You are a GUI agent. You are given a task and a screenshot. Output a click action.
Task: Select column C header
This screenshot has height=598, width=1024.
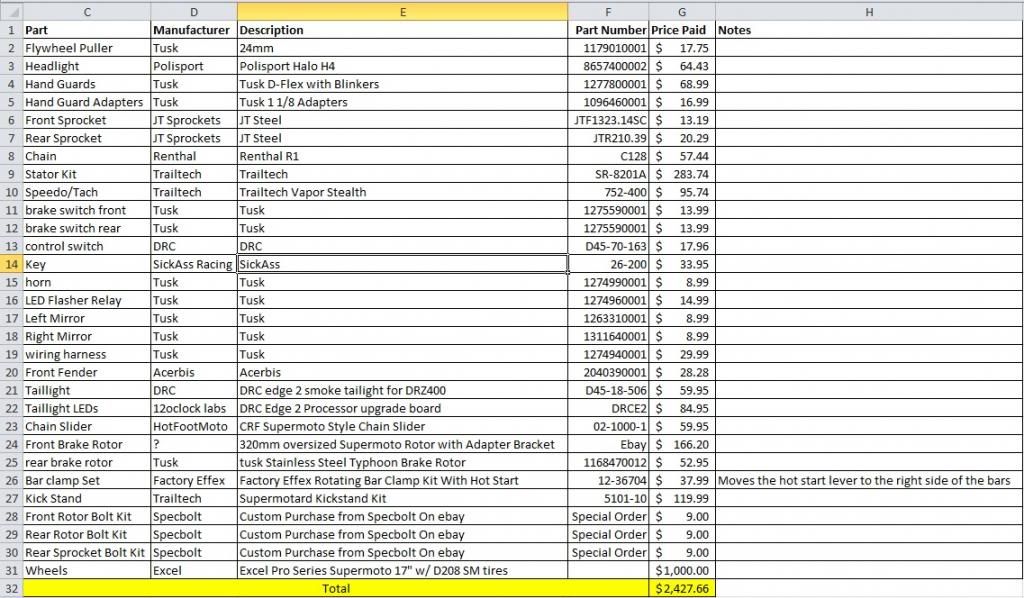pyautogui.click(x=86, y=11)
